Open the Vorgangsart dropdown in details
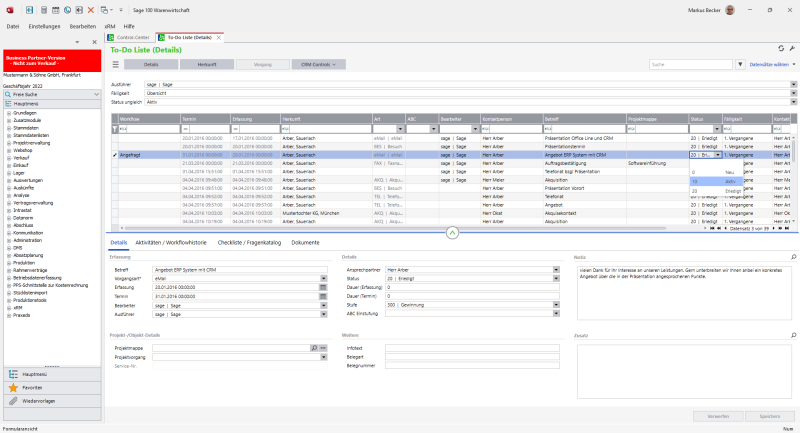The height and width of the screenshot is (433, 800). click(x=323, y=278)
